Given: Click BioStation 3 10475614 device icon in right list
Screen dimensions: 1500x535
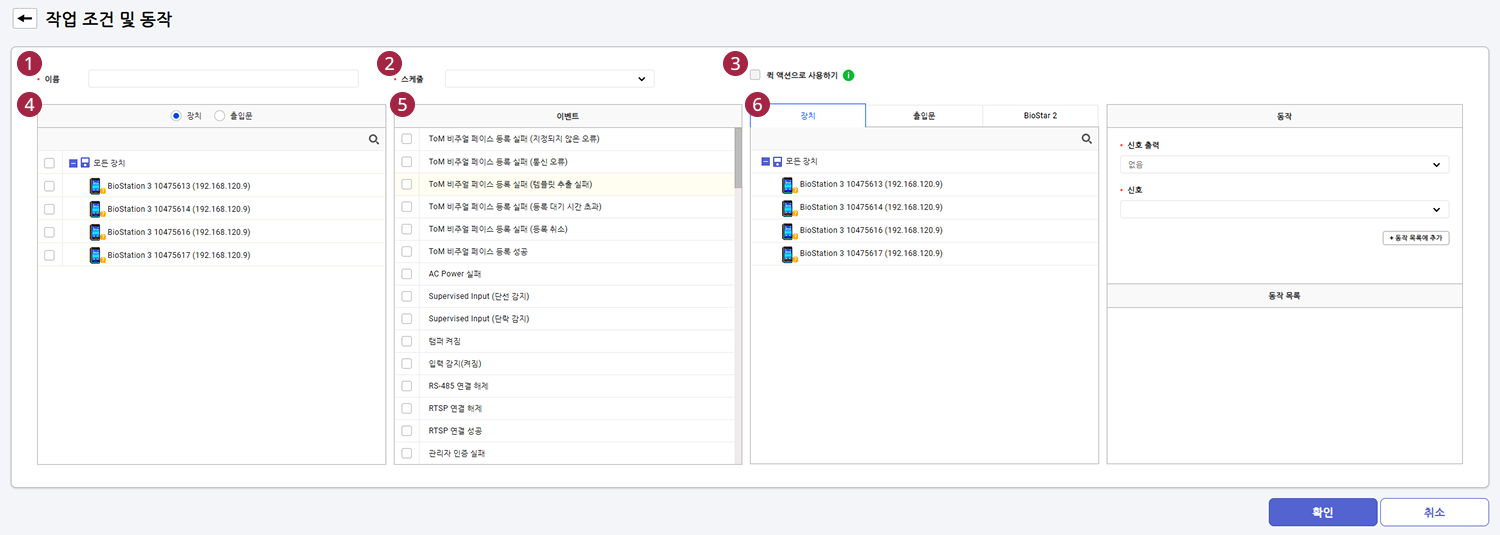Looking at the screenshot, I should pos(789,208).
